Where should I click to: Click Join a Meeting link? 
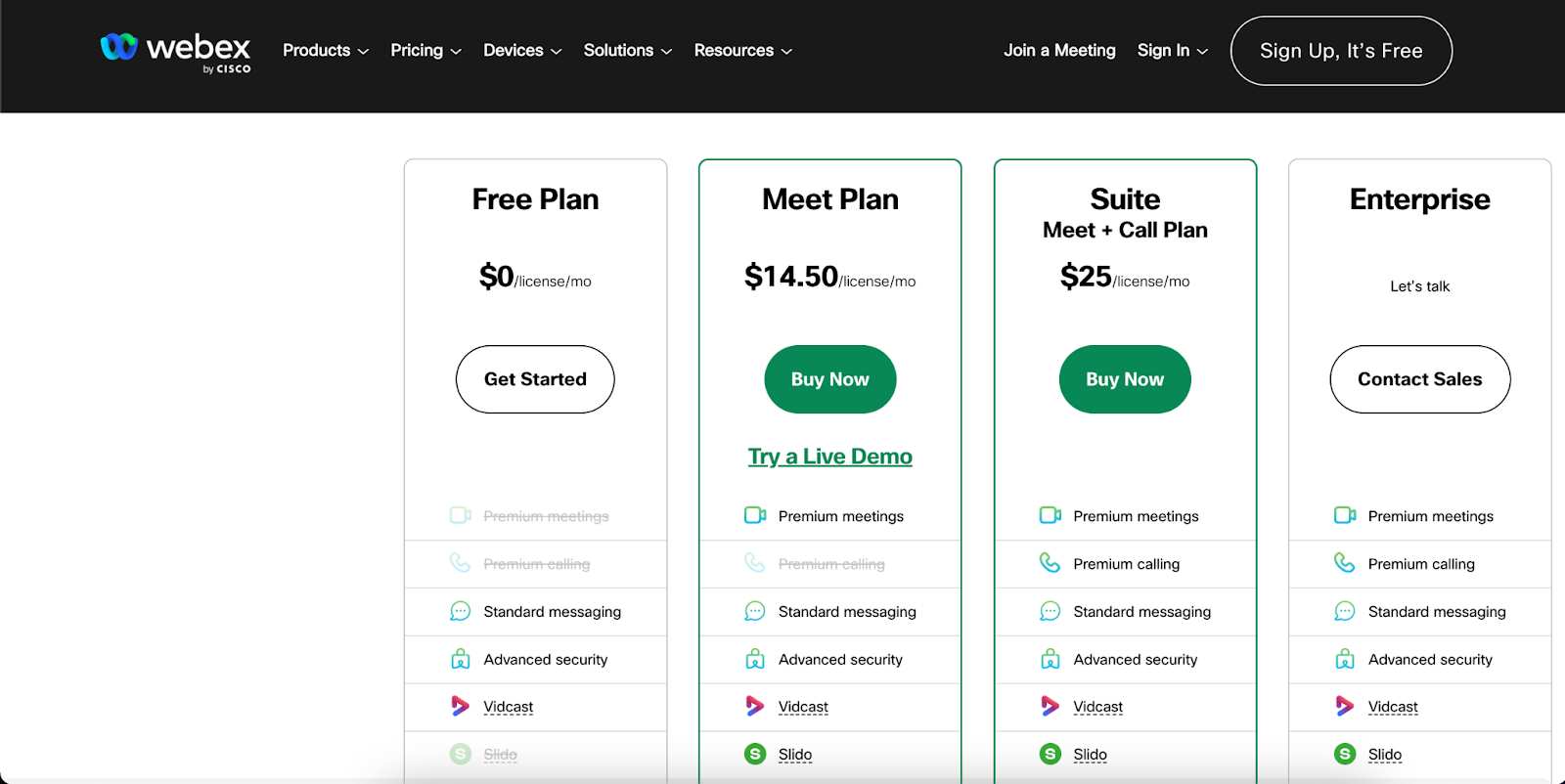[x=1059, y=51]
